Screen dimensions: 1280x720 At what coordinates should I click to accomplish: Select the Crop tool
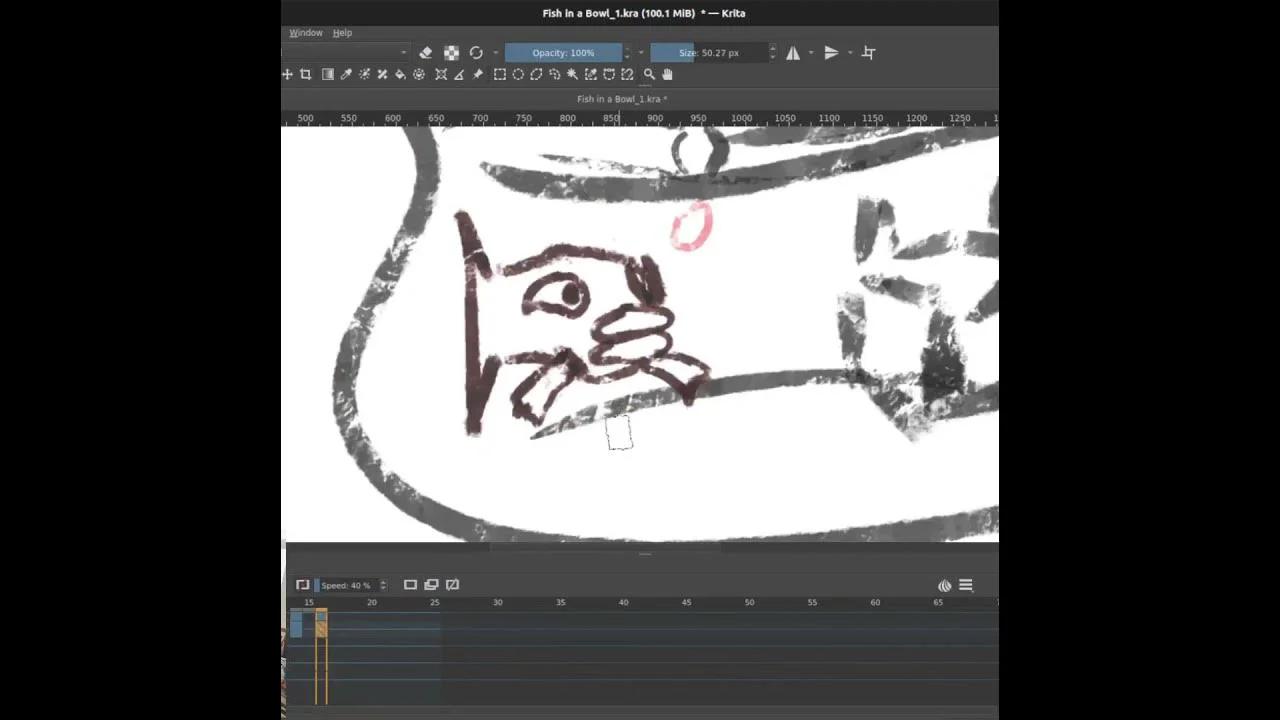[306, 74]
